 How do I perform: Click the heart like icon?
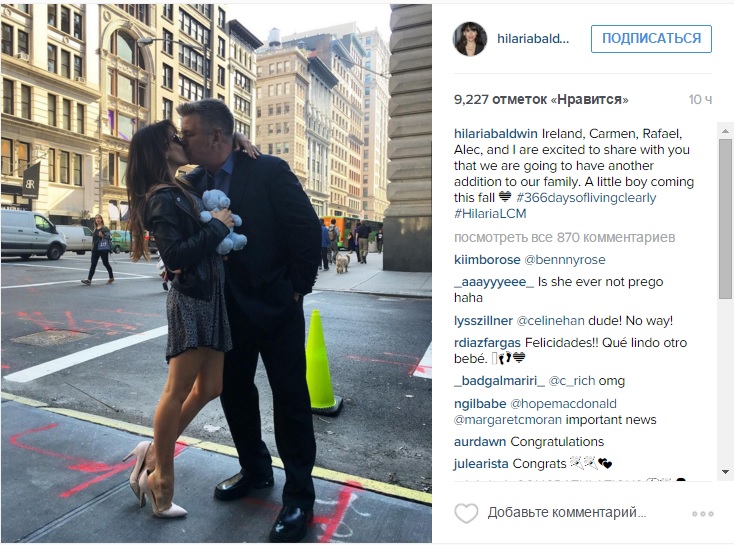pyautogui.click(x=466, y=513)
